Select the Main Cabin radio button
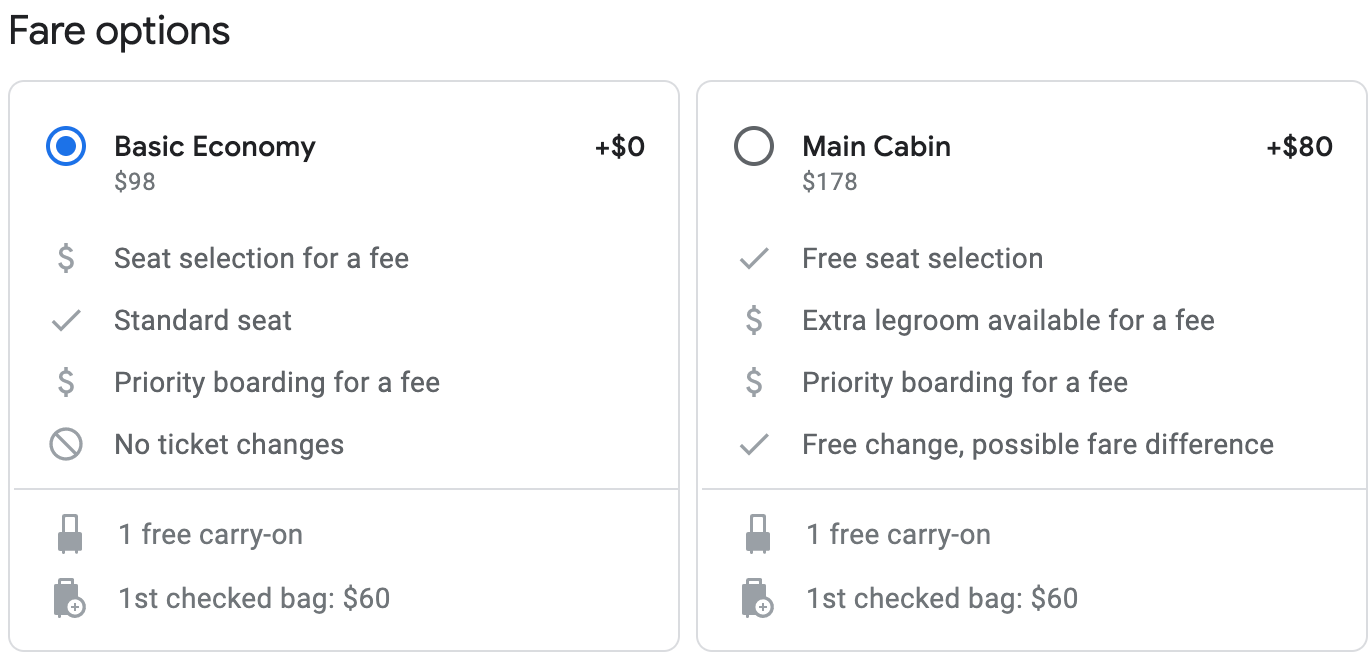This screenshot has width=1372, height=654. click(754, 147)
